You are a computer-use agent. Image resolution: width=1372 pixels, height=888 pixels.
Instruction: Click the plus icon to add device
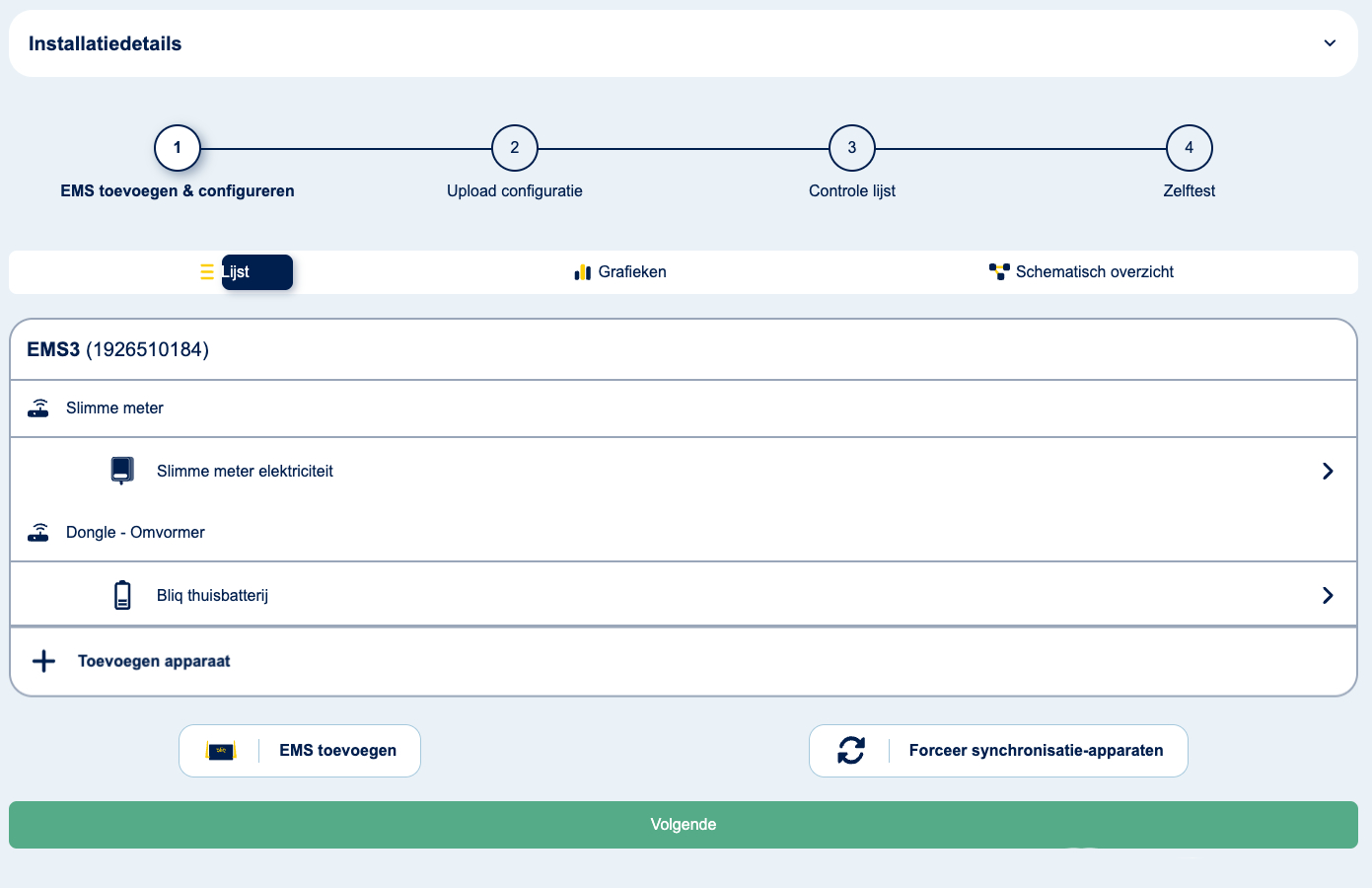[43, 661]
